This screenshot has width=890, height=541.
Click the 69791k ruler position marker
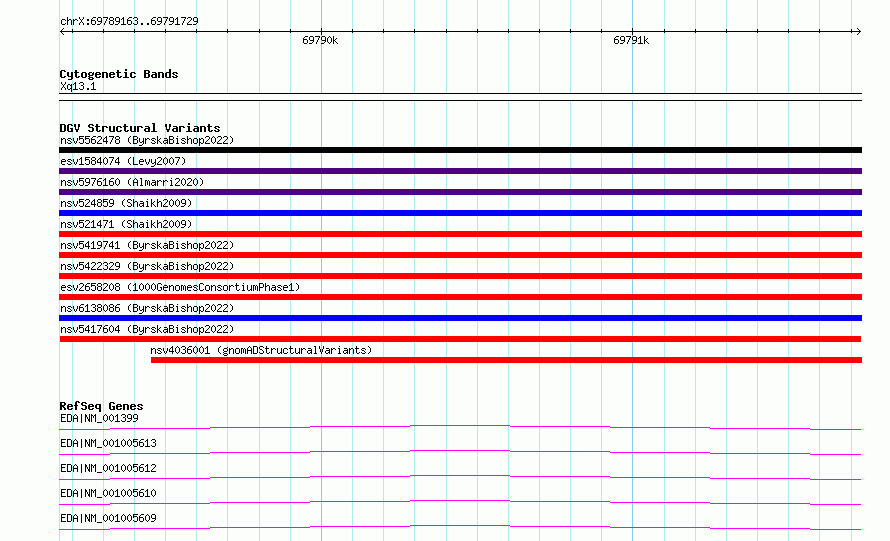click(631, 40)
